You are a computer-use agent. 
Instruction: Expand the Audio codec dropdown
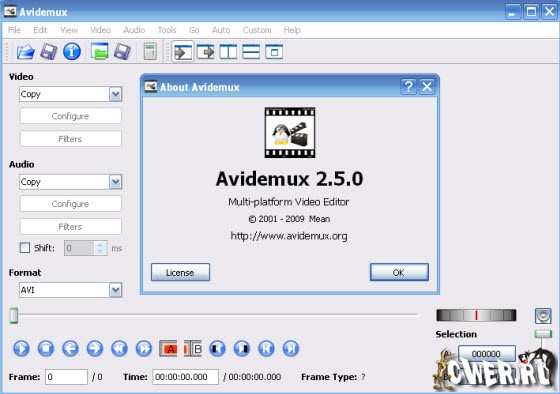[115, 182]
